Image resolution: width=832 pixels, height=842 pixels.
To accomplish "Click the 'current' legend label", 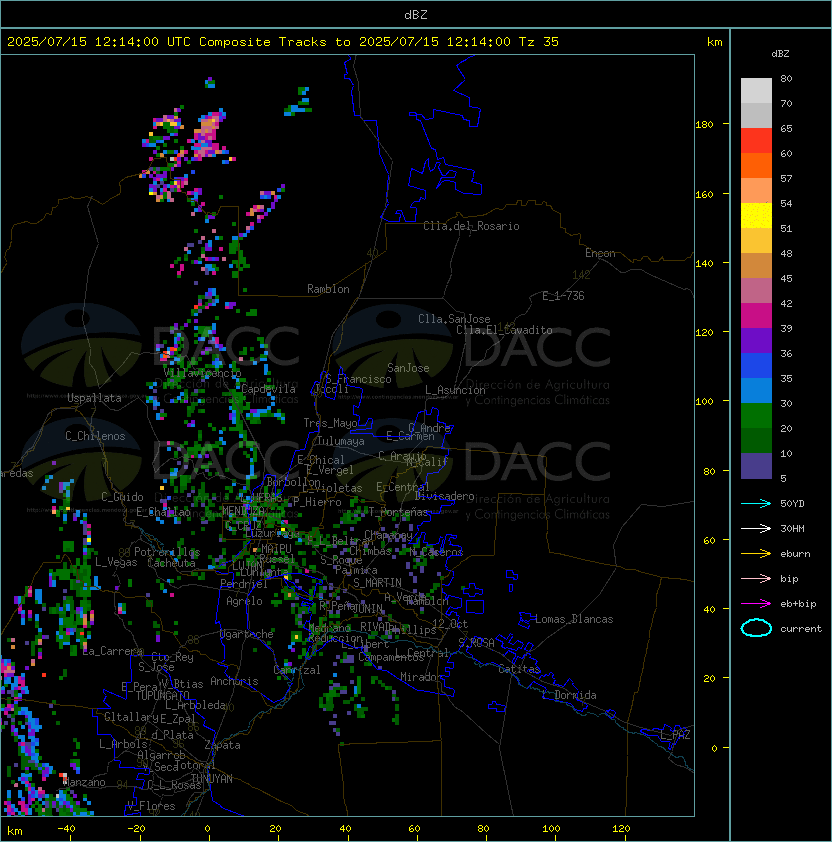I will click(x=801, y=629).
